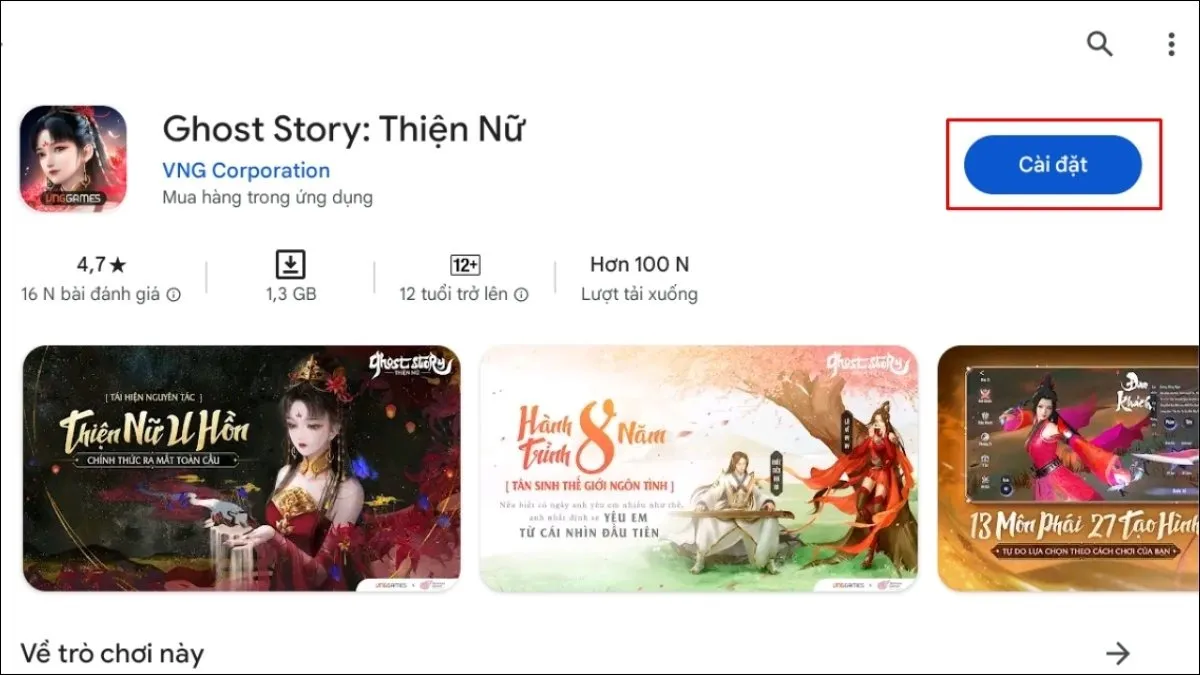Tap the download size icon
Viewport: 1200px width, 675px height.
[290, 265]
